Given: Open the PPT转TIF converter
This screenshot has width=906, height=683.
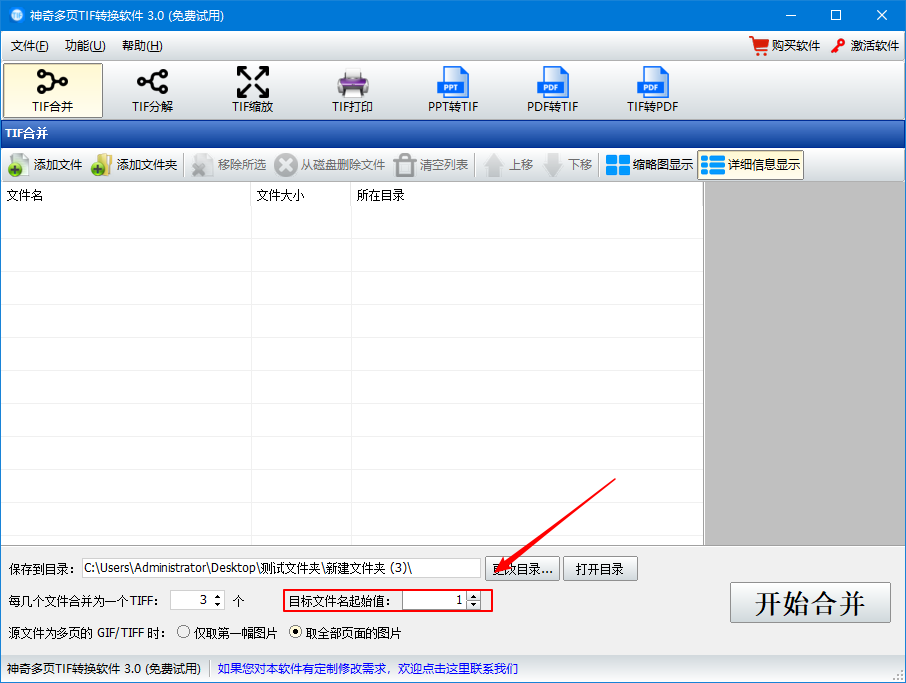Looking at the screenshot, I should [452, 91].
